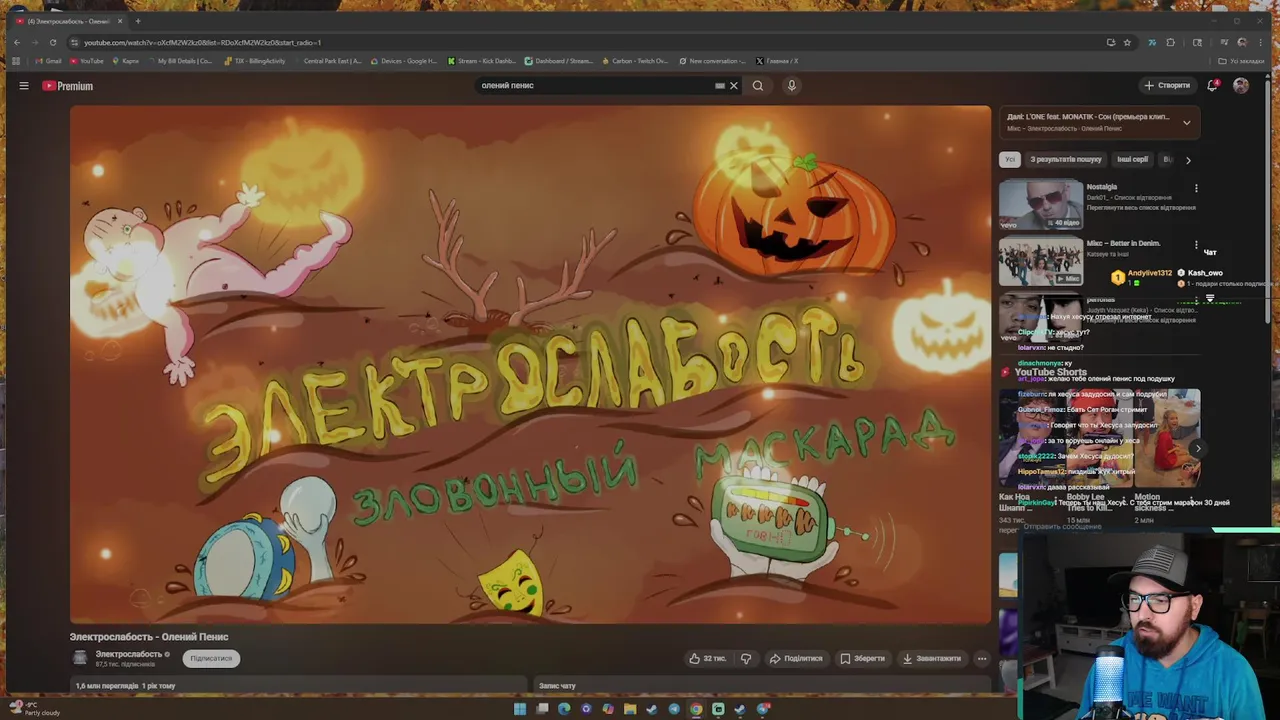Open the YouTube guide hamburger menu
This screenshot has width=1280, height=720.
(x=24, y=86)
